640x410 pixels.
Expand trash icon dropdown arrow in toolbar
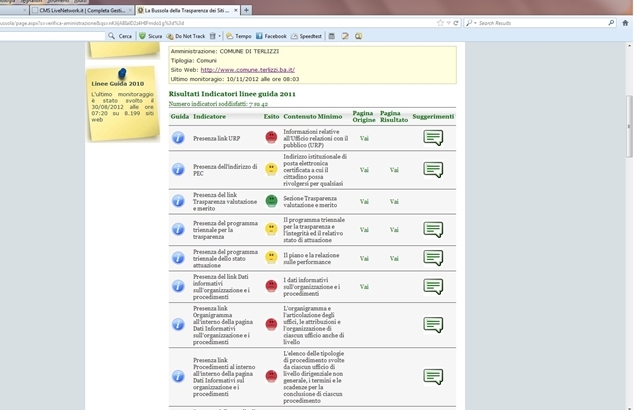(x=219, y=36)
